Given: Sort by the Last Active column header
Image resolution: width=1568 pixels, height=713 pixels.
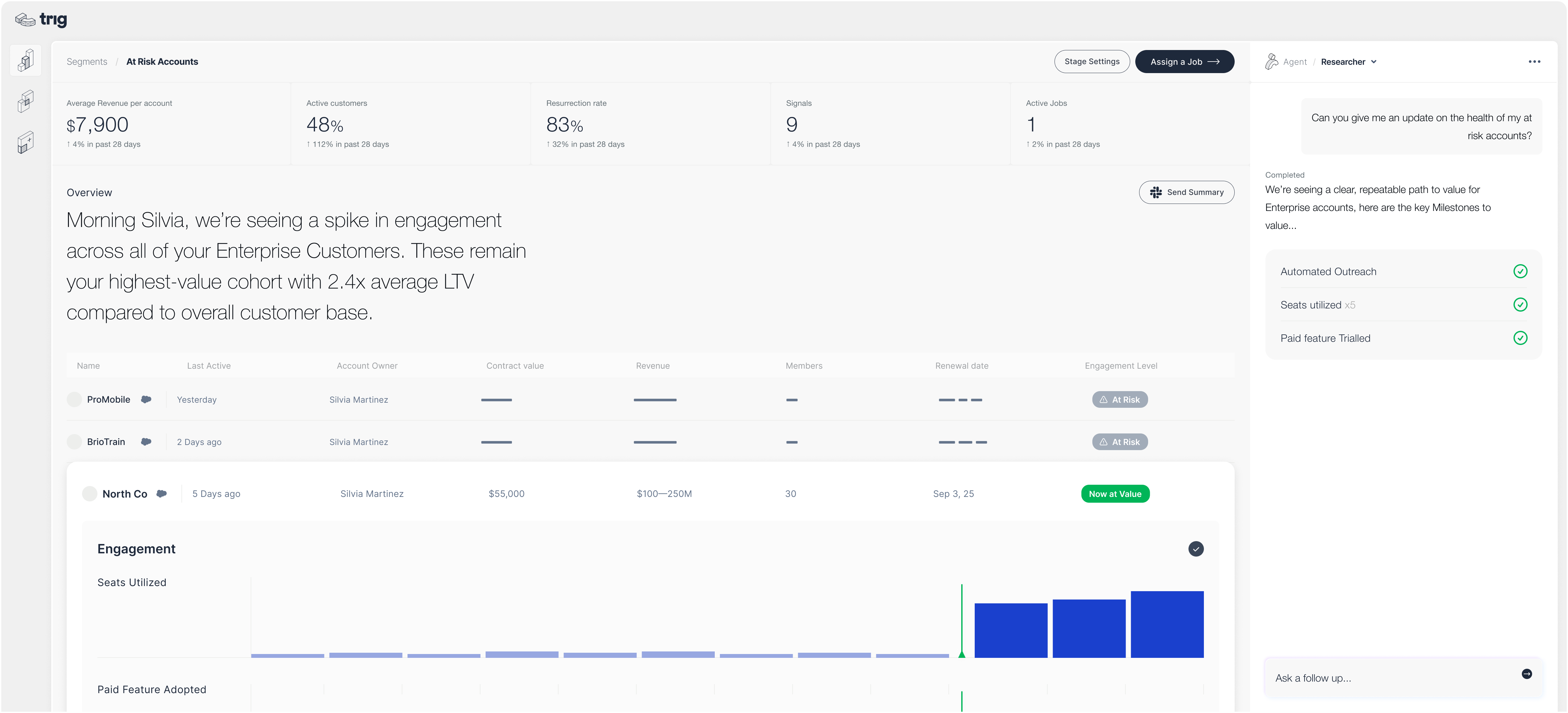Looking at the screenshot, I should [x=209, y=366].
